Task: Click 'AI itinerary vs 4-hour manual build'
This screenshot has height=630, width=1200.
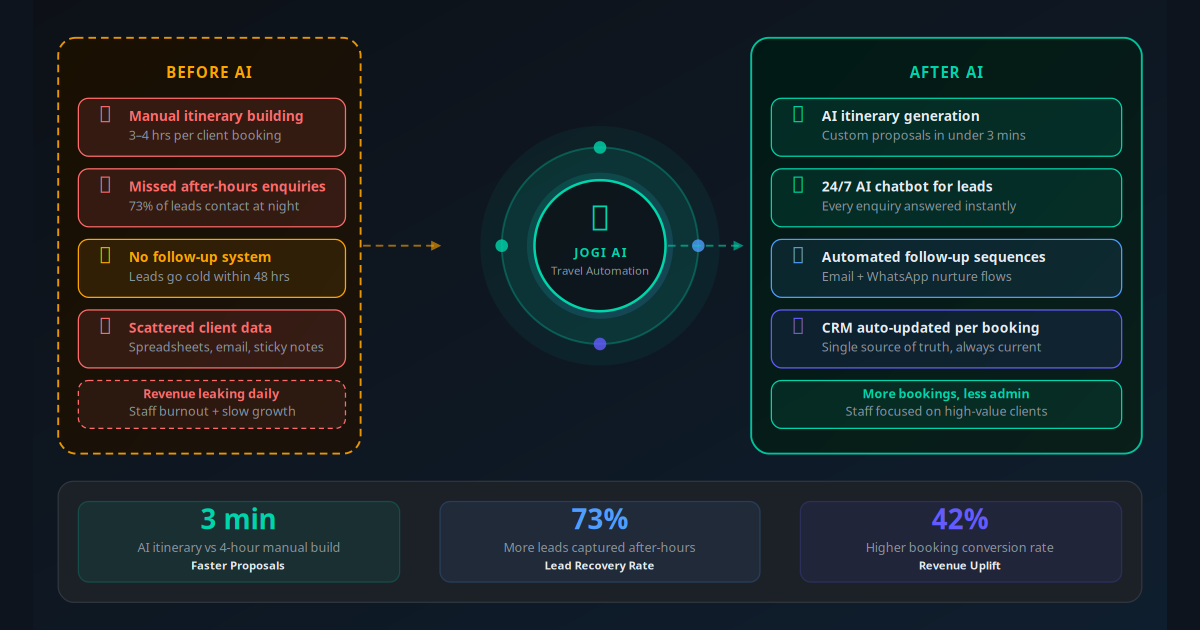Action: (238, 548)
